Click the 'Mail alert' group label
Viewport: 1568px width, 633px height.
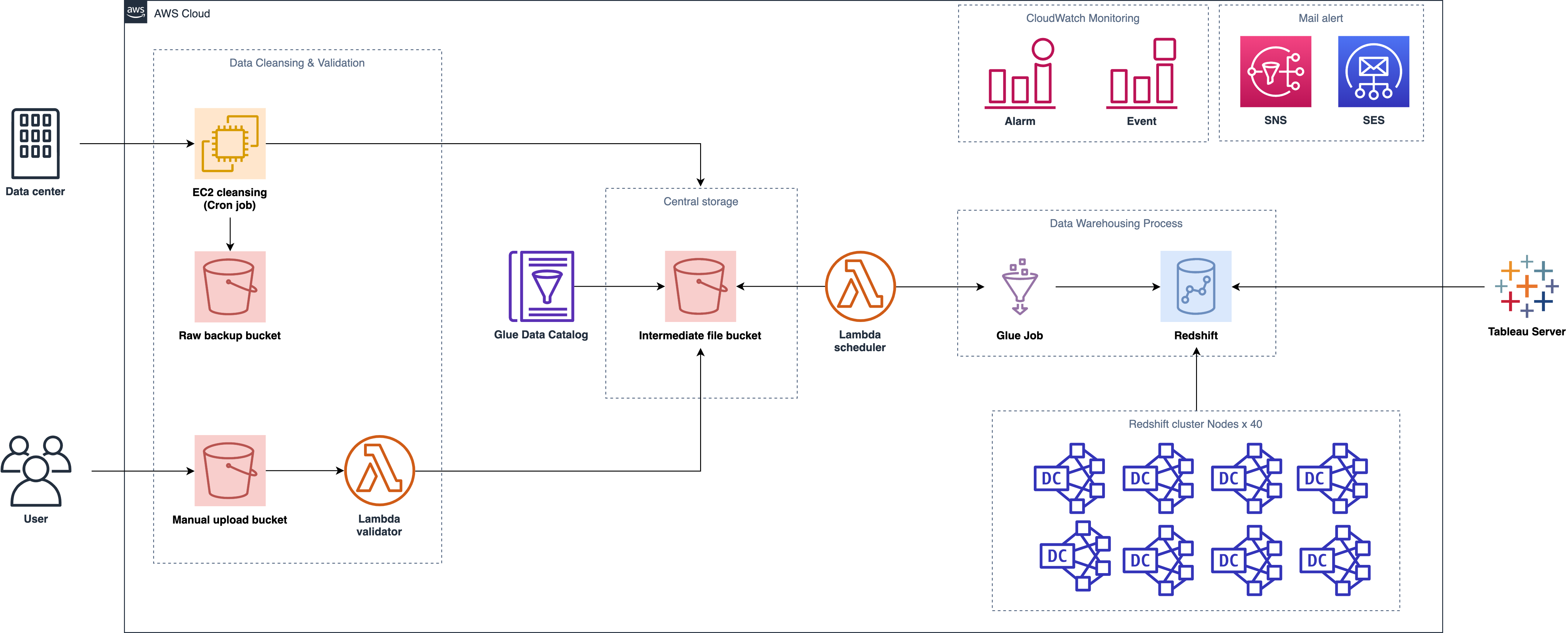pos(1320,18)
